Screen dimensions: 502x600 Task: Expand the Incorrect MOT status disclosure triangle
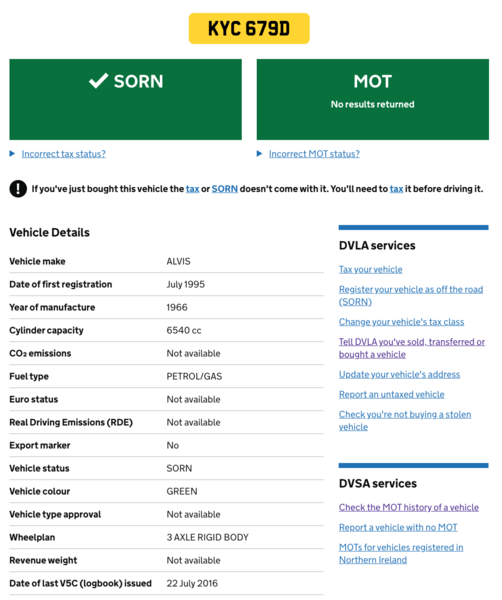[259, 153]
